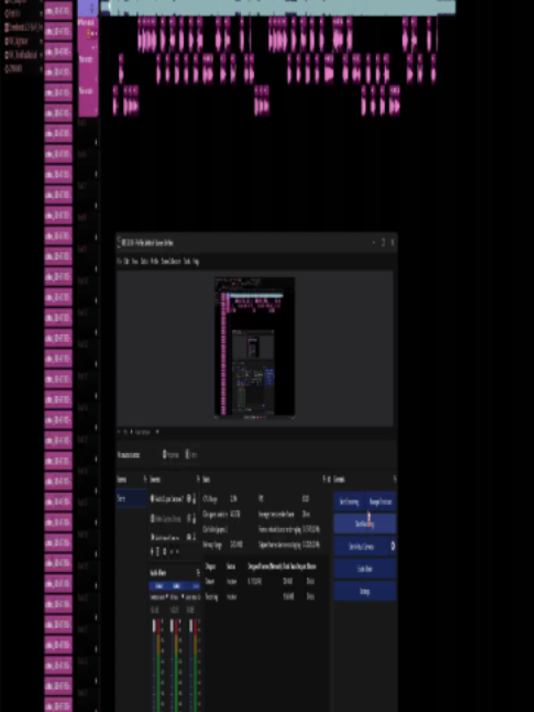Toggle lock icon of first source
The image size is (534, 712).
[x=194, y=499]
